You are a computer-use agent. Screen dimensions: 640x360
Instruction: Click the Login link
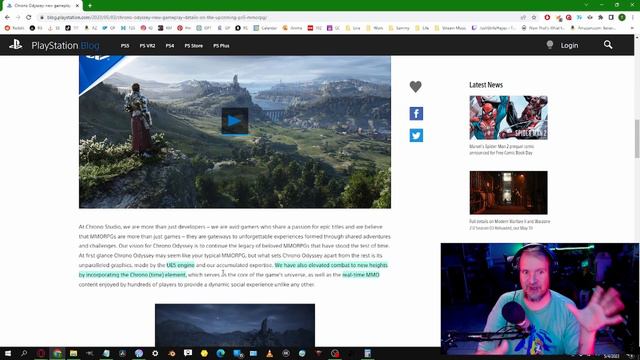coord(569,45)
